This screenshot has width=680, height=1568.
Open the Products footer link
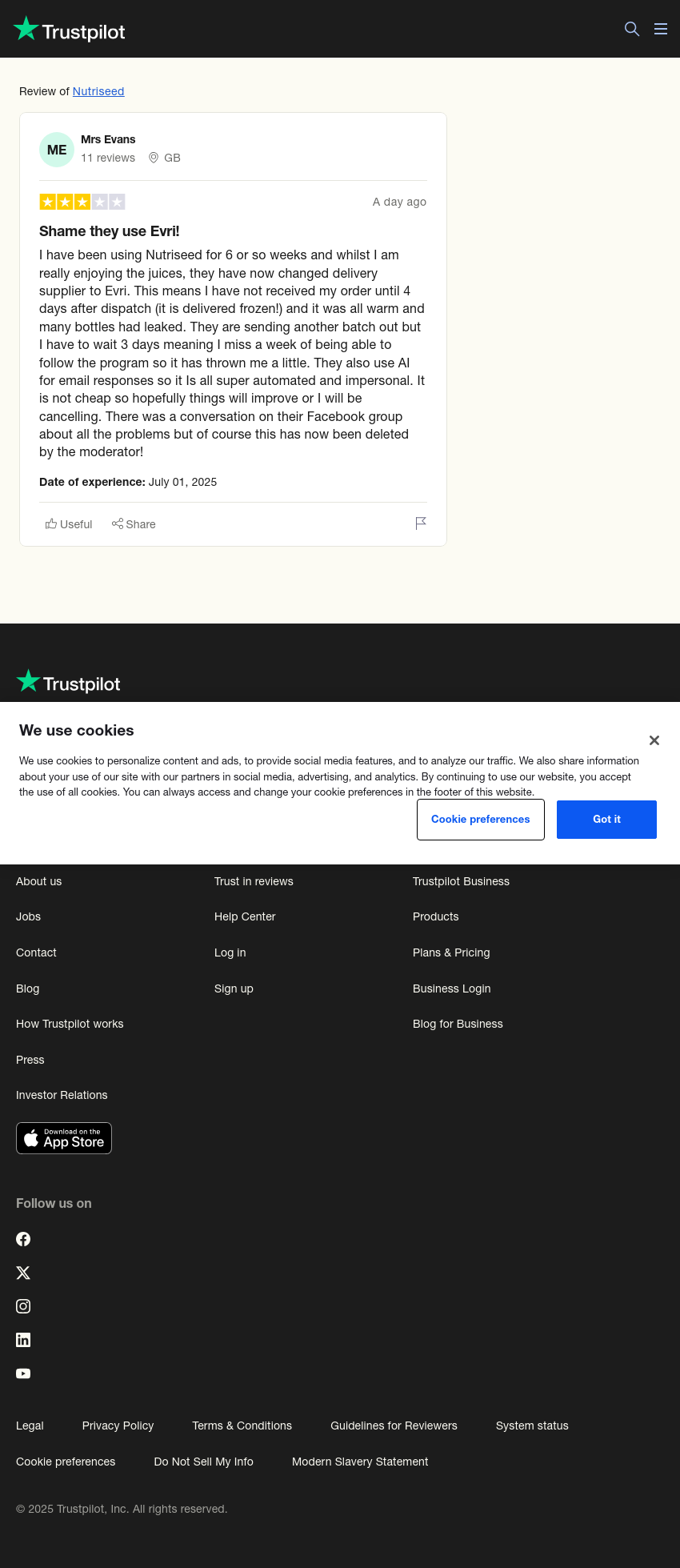(436, 916)
